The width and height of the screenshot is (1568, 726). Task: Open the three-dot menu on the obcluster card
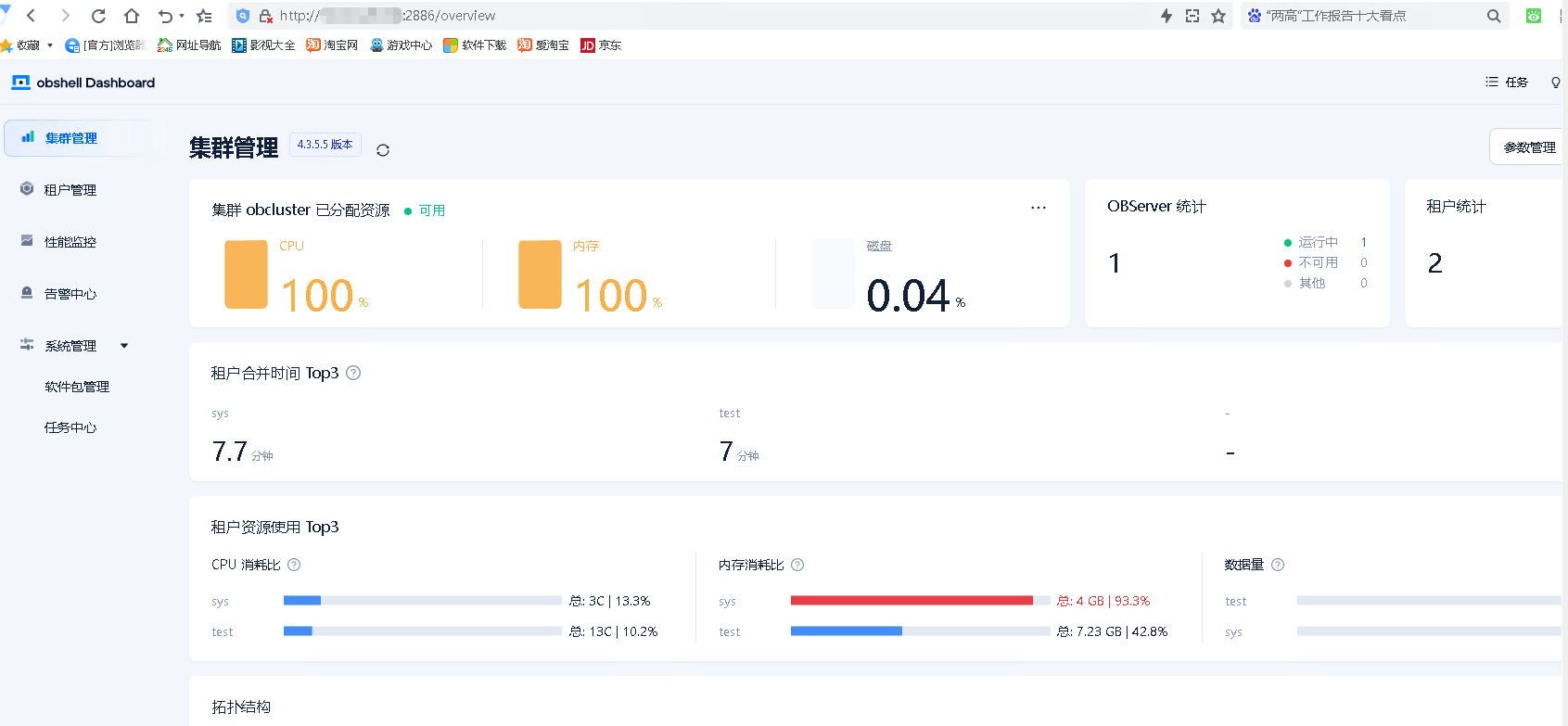point(1038,208)
